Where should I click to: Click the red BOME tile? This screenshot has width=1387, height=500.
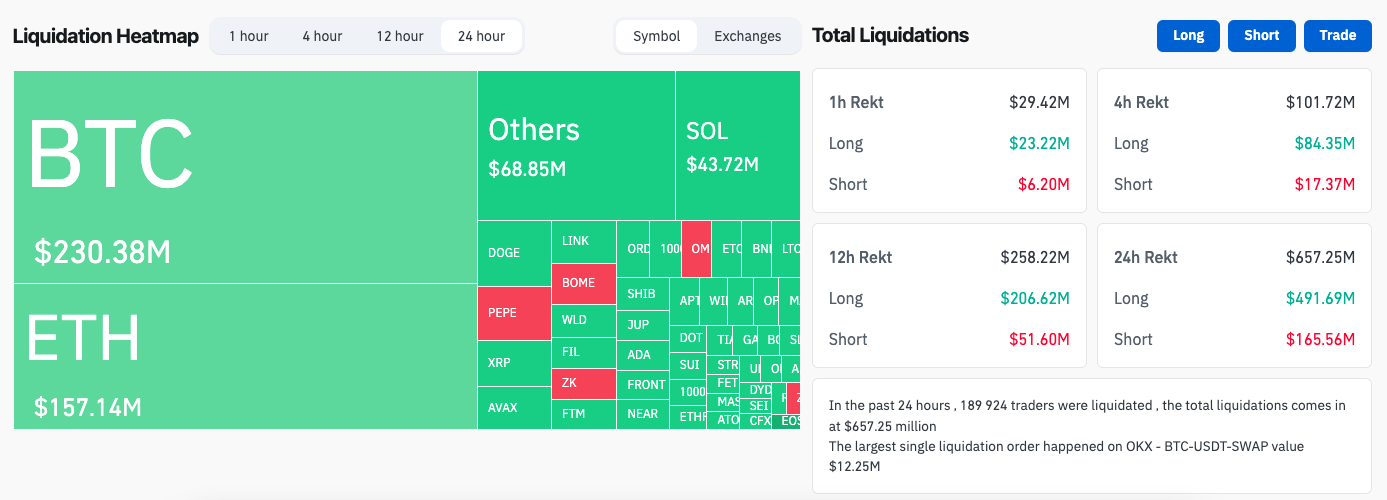[x=583, y=283]
